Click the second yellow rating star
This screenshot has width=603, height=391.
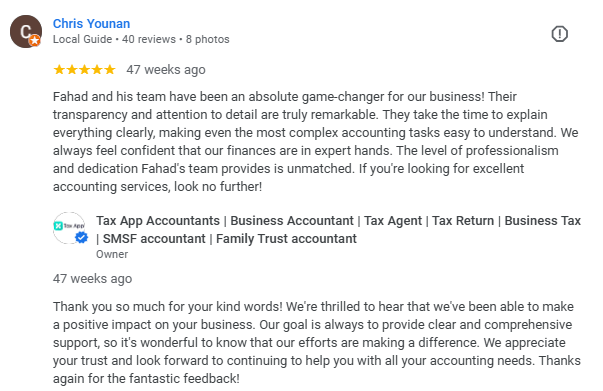[72, 70]
